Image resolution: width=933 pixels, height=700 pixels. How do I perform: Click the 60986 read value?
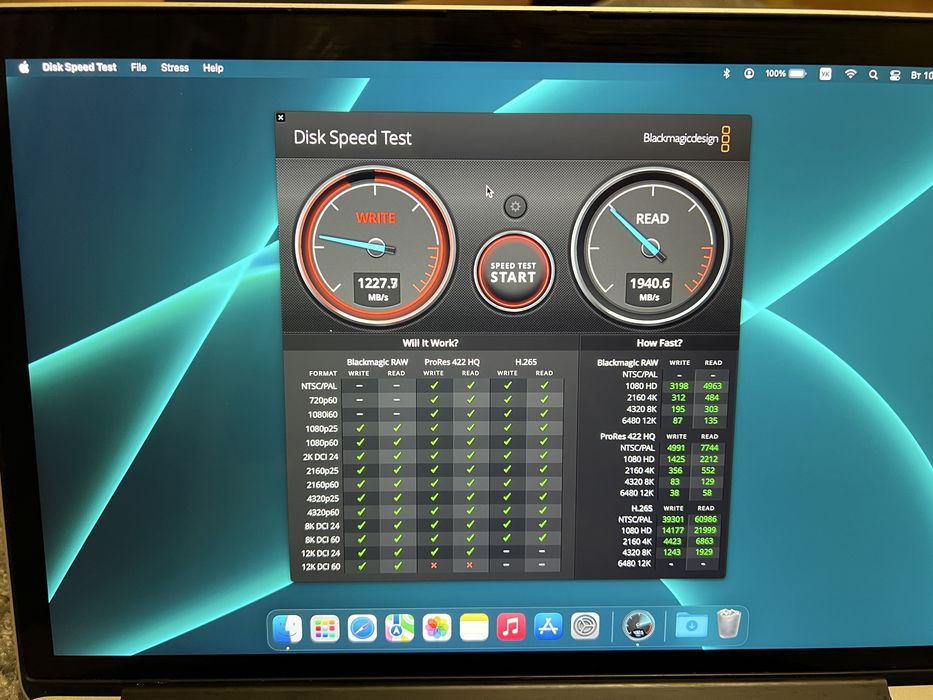706,519
